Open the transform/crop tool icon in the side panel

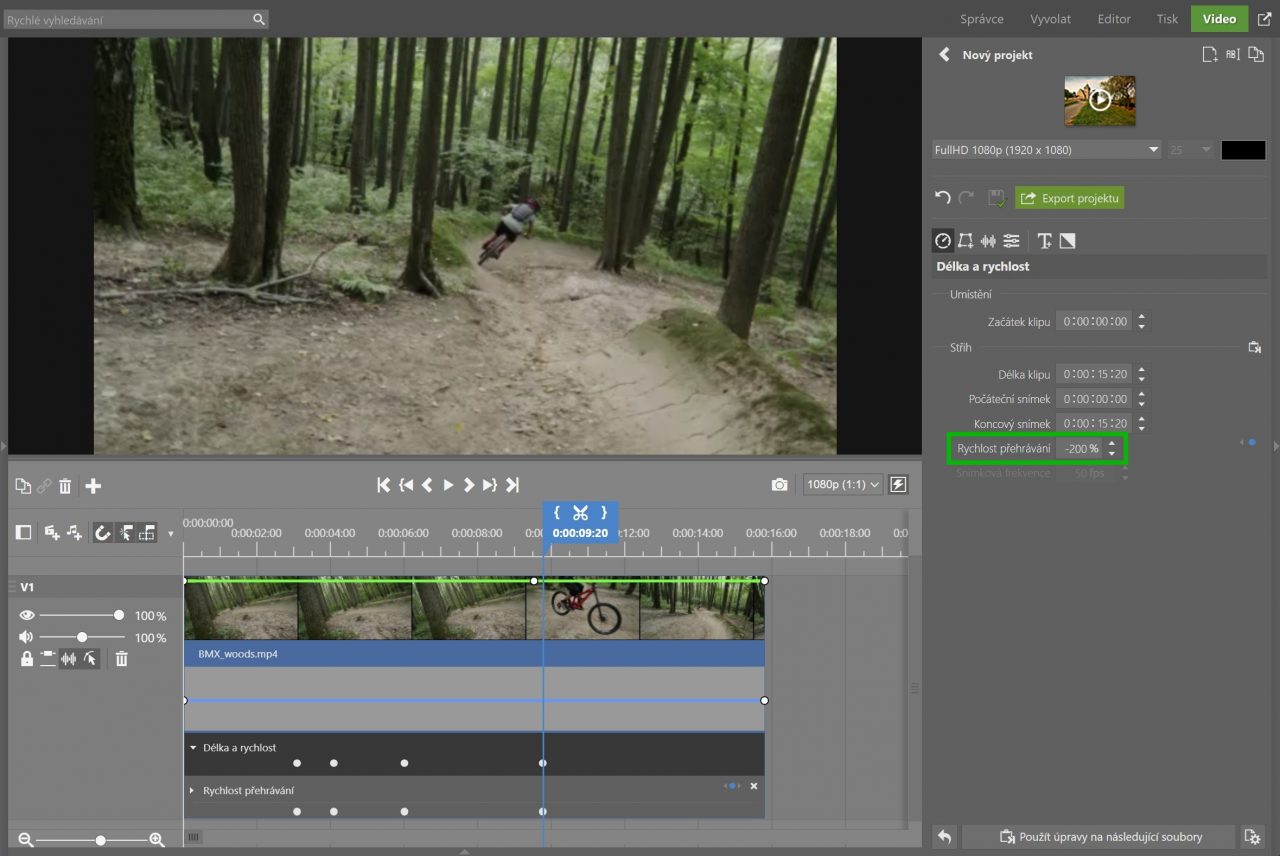click(965, 241)
